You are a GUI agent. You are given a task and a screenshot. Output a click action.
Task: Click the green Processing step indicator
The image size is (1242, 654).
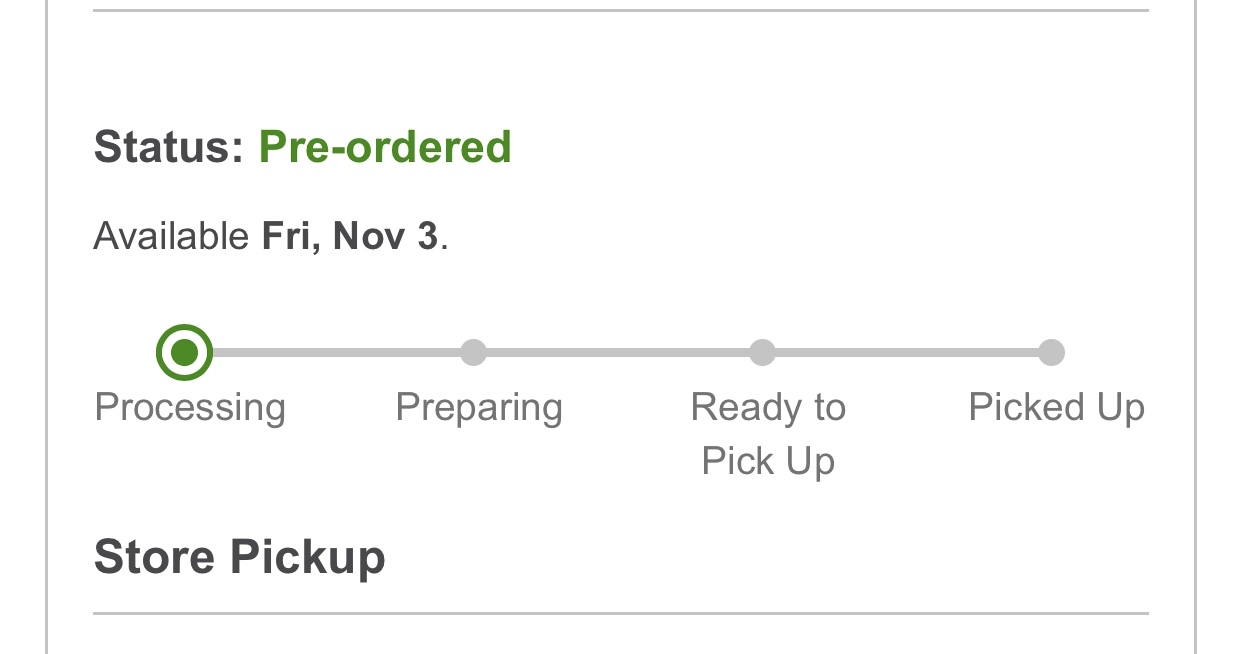[x=184, y=352]
